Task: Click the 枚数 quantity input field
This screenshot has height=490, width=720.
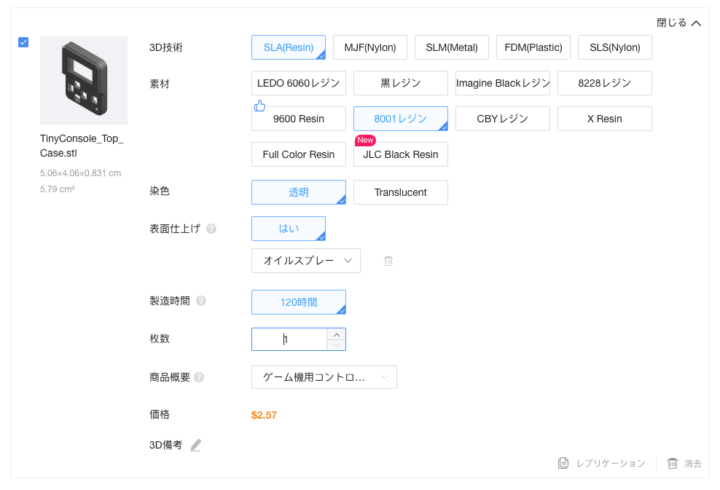Action: 290,340
